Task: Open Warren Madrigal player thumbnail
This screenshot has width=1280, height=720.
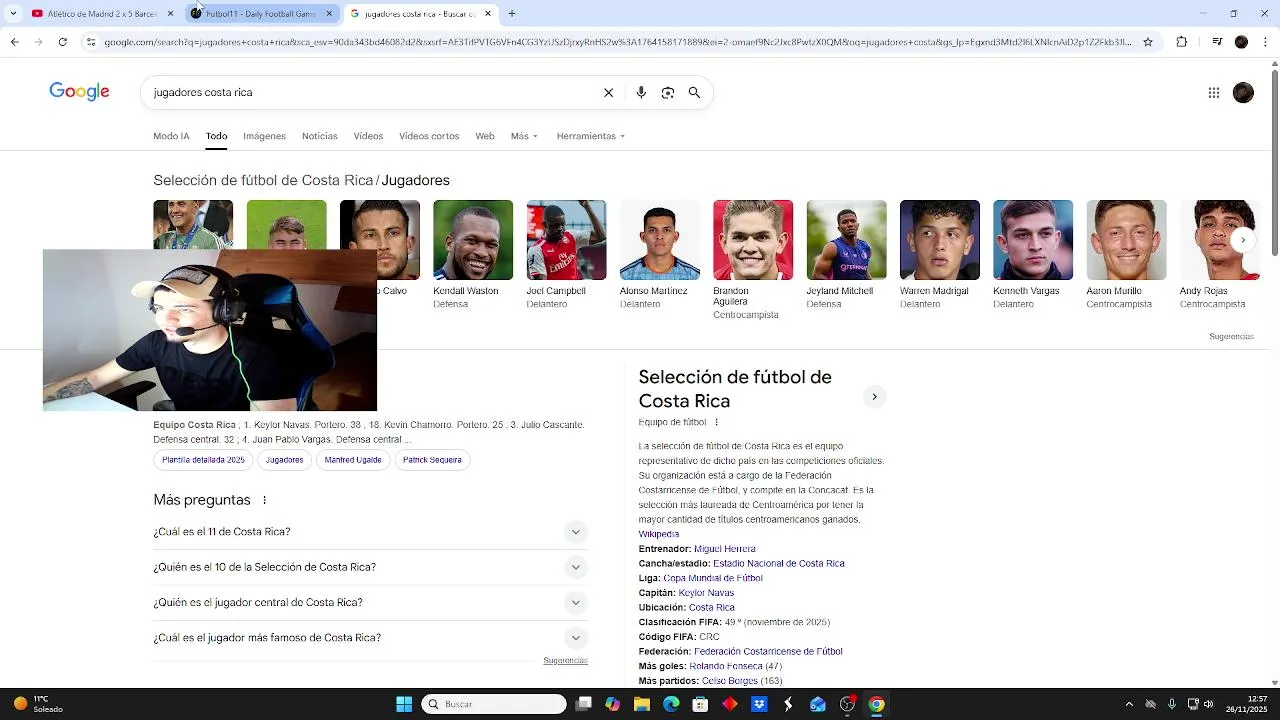Action: click(940, 240)
